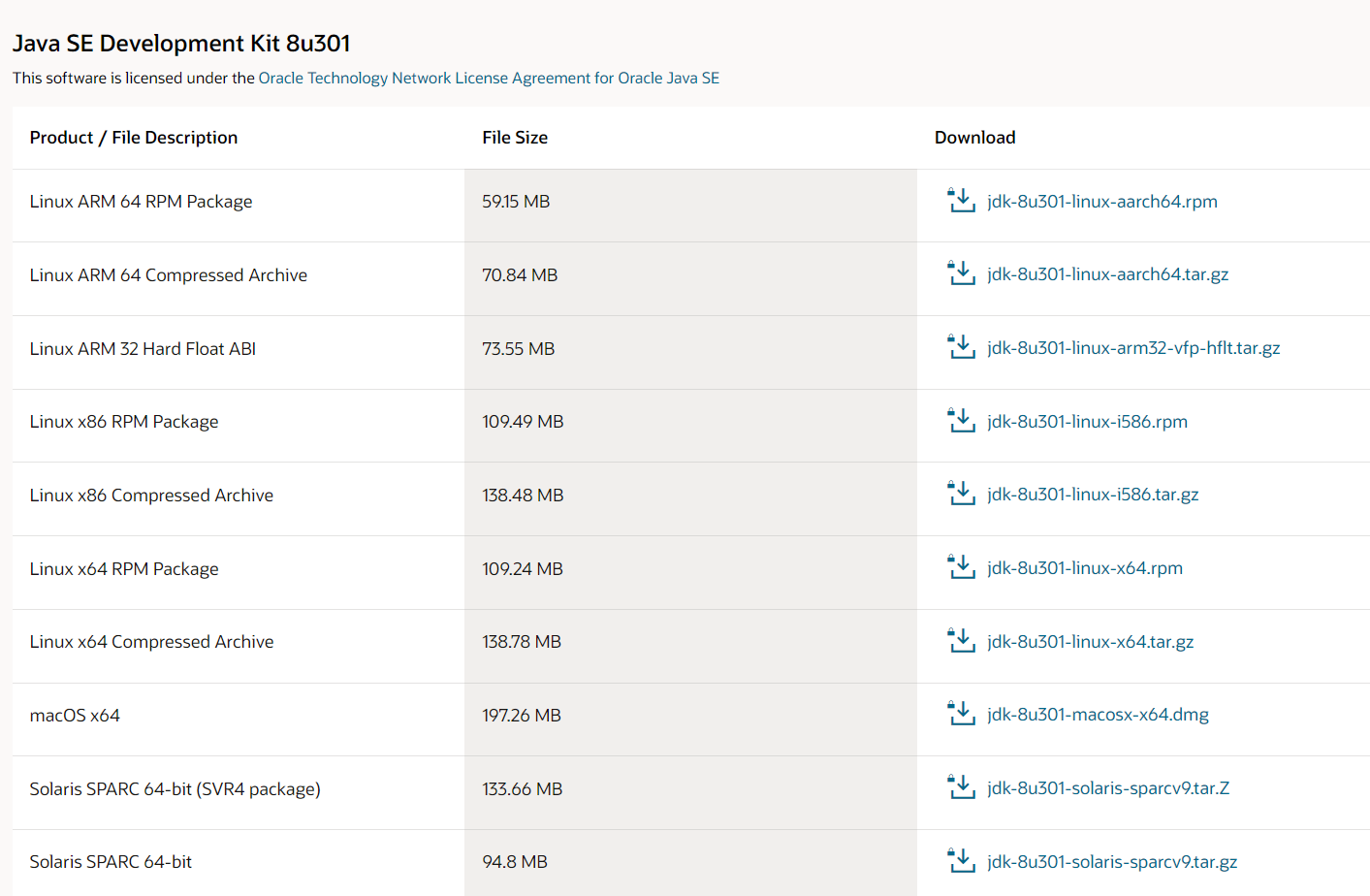Click download icon for linux-arm32-vfp-hflt.tar.gz
Viewport: 1370px width, 896px height.
(x=961, y=347)
